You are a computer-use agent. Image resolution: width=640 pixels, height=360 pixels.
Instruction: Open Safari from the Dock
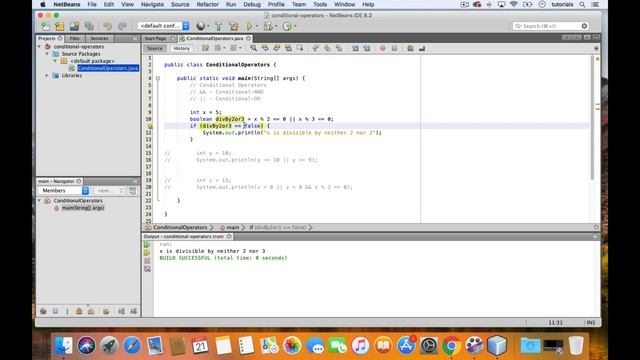[132, 346]
